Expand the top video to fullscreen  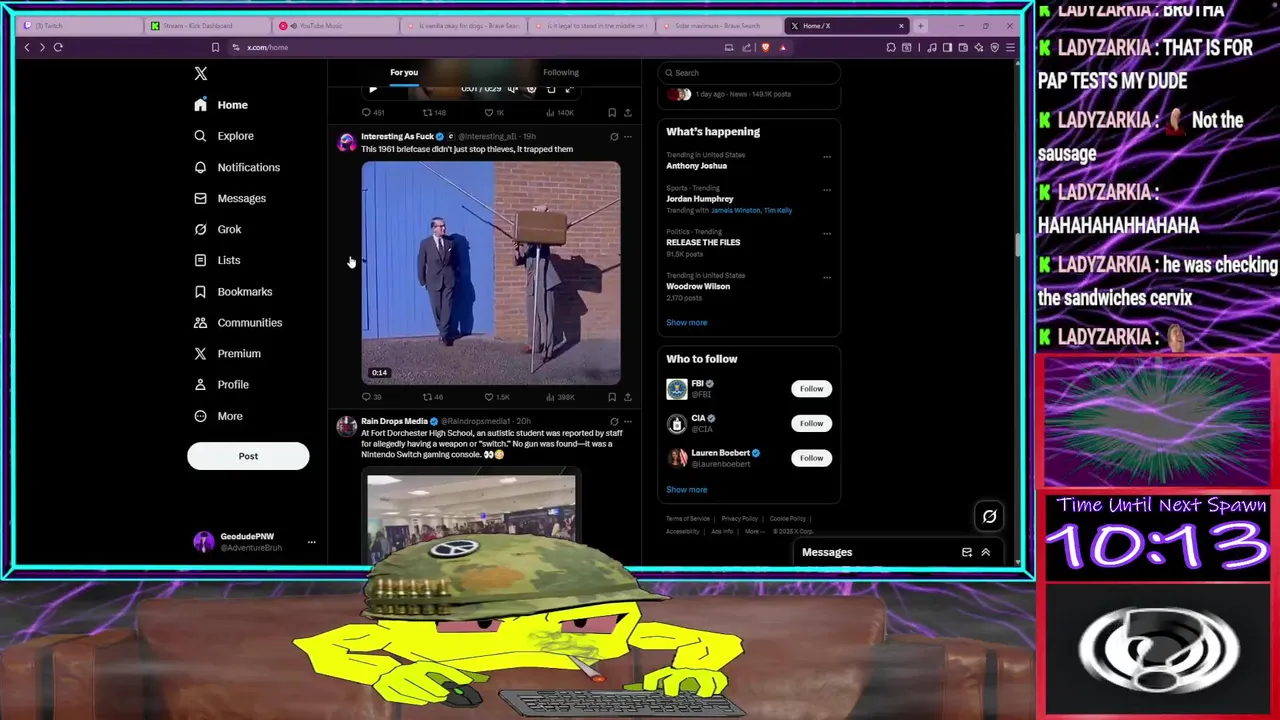click(x=569, y=89)
